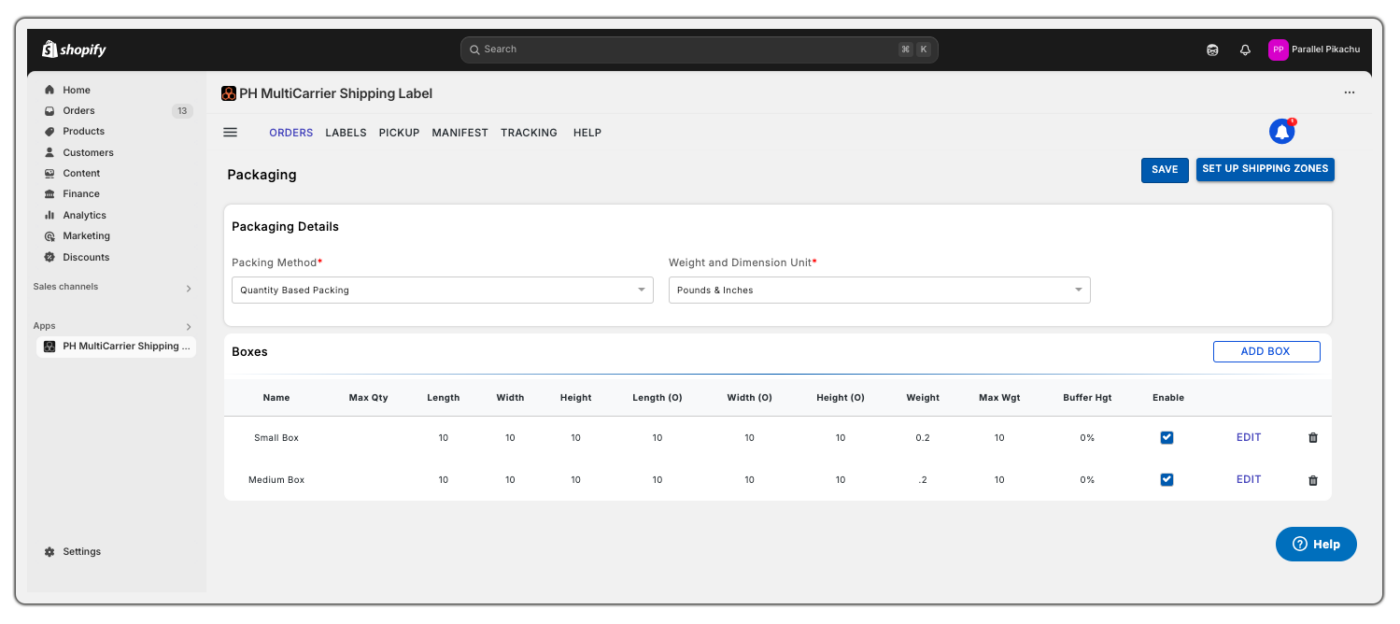Open Marketing in the sidebar
The height and width of the screenshot is (624, 1400).
(86, 236)
